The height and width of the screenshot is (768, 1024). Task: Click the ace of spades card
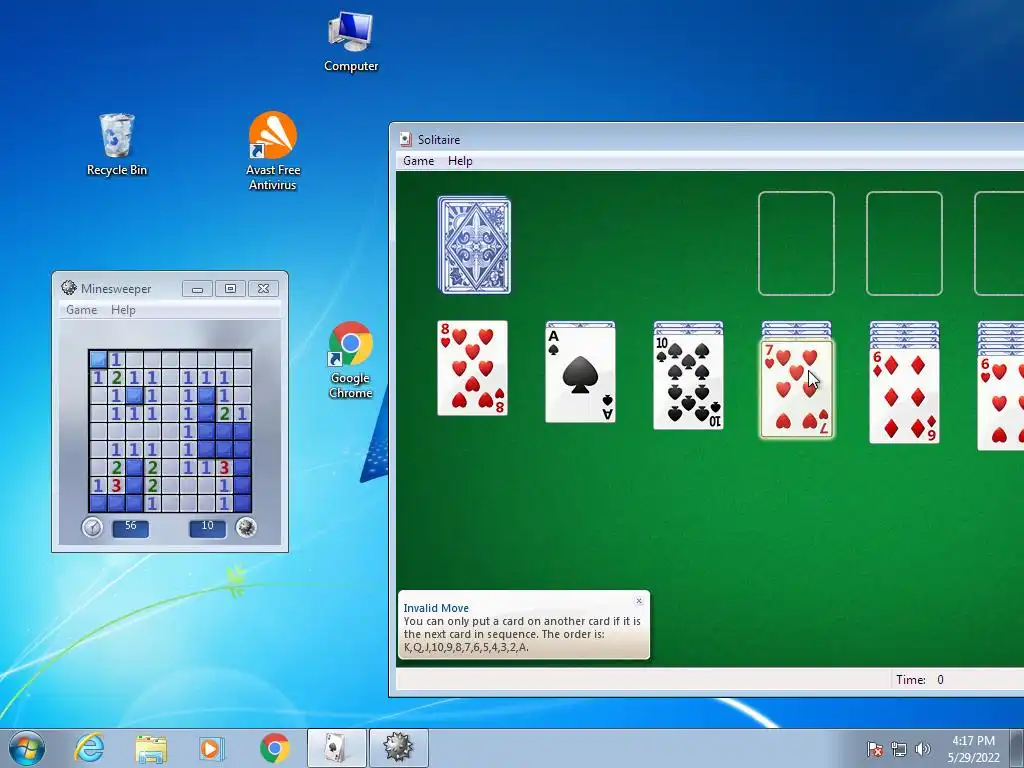click(x=581, y=375)
